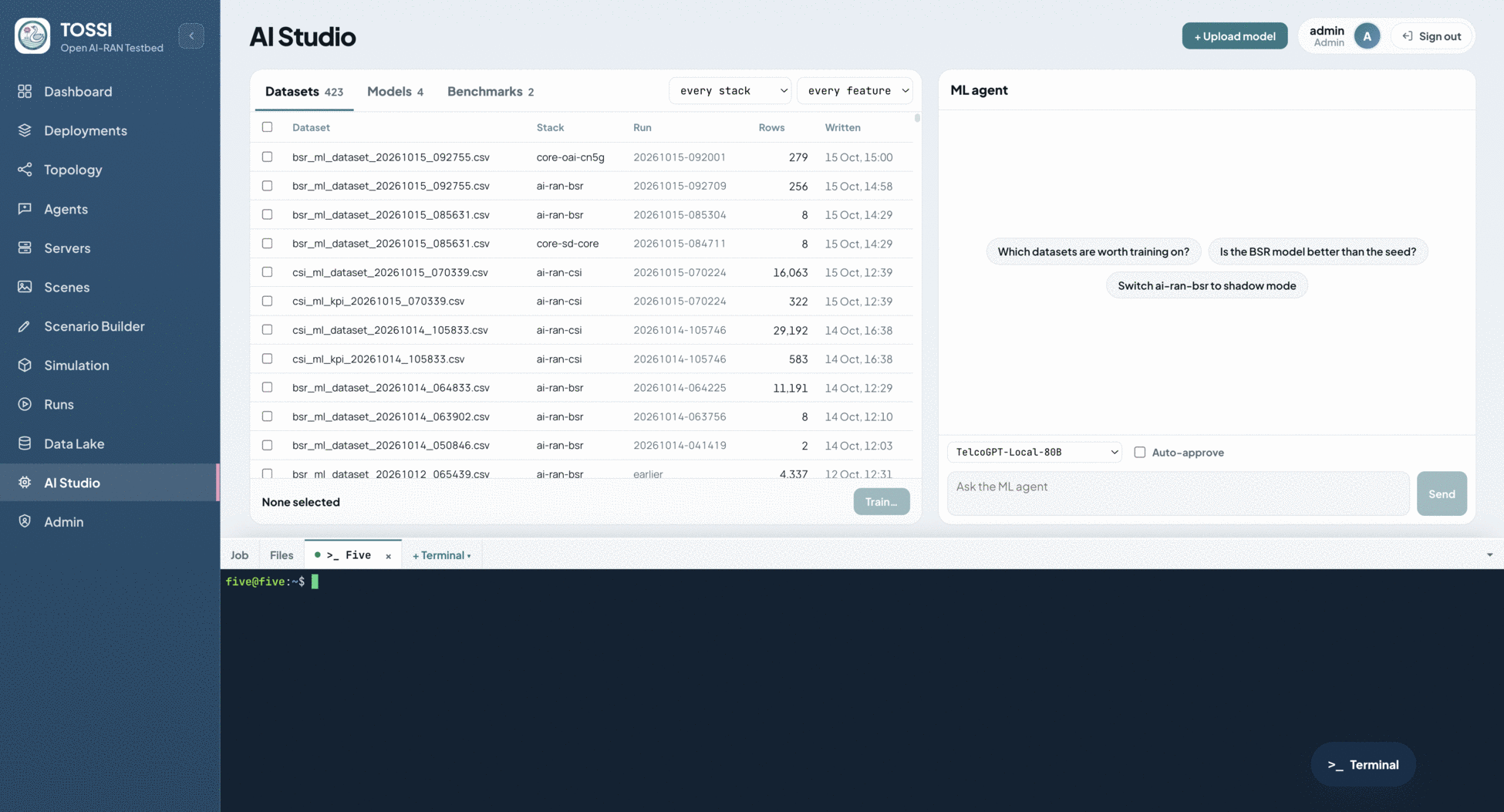Click the Train... button

[882, 502]
